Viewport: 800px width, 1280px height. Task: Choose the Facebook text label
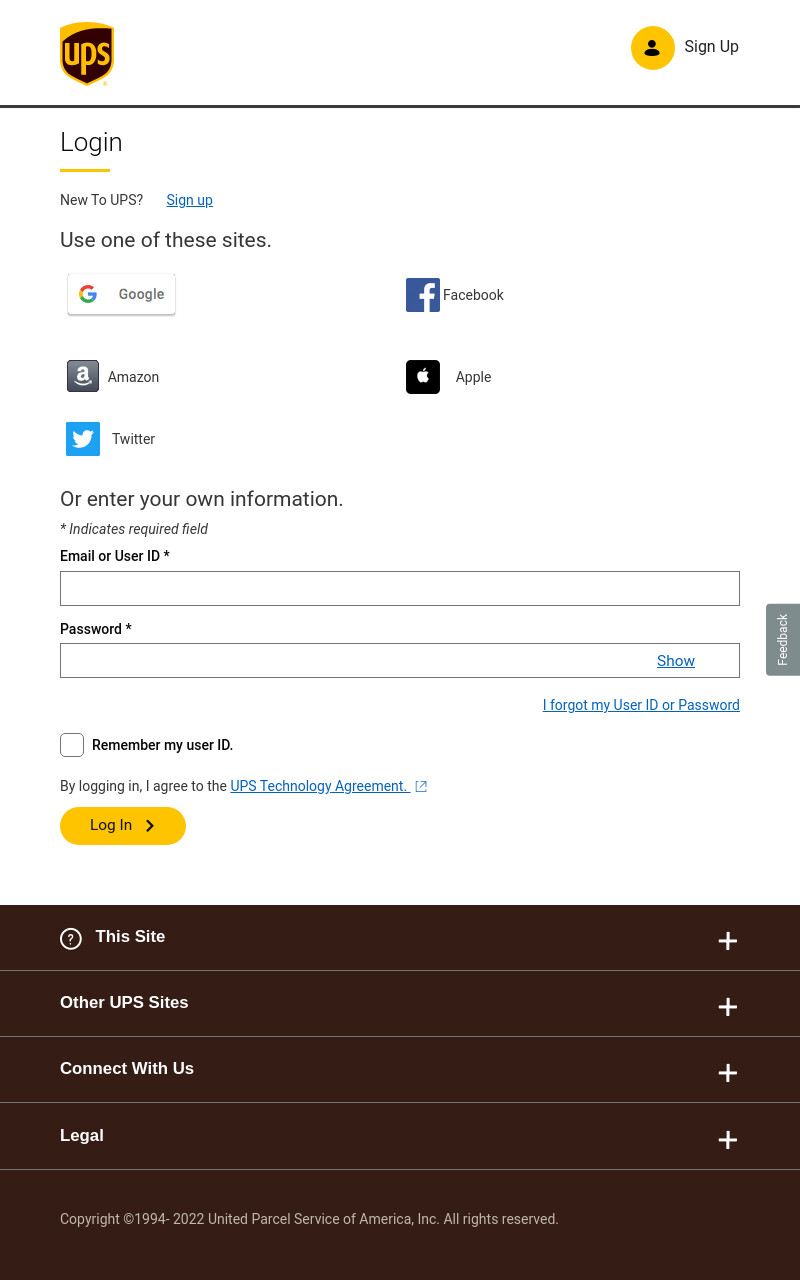473,295
